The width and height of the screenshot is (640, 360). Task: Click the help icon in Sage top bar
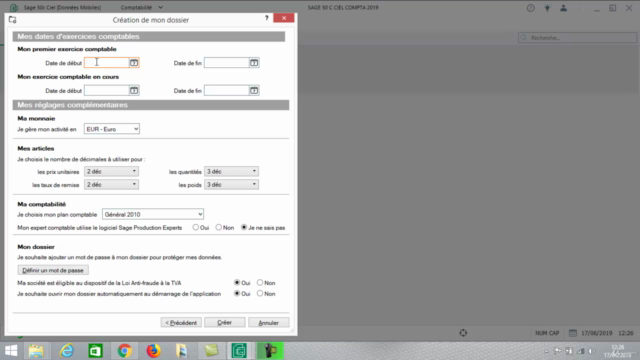(530, 8)
